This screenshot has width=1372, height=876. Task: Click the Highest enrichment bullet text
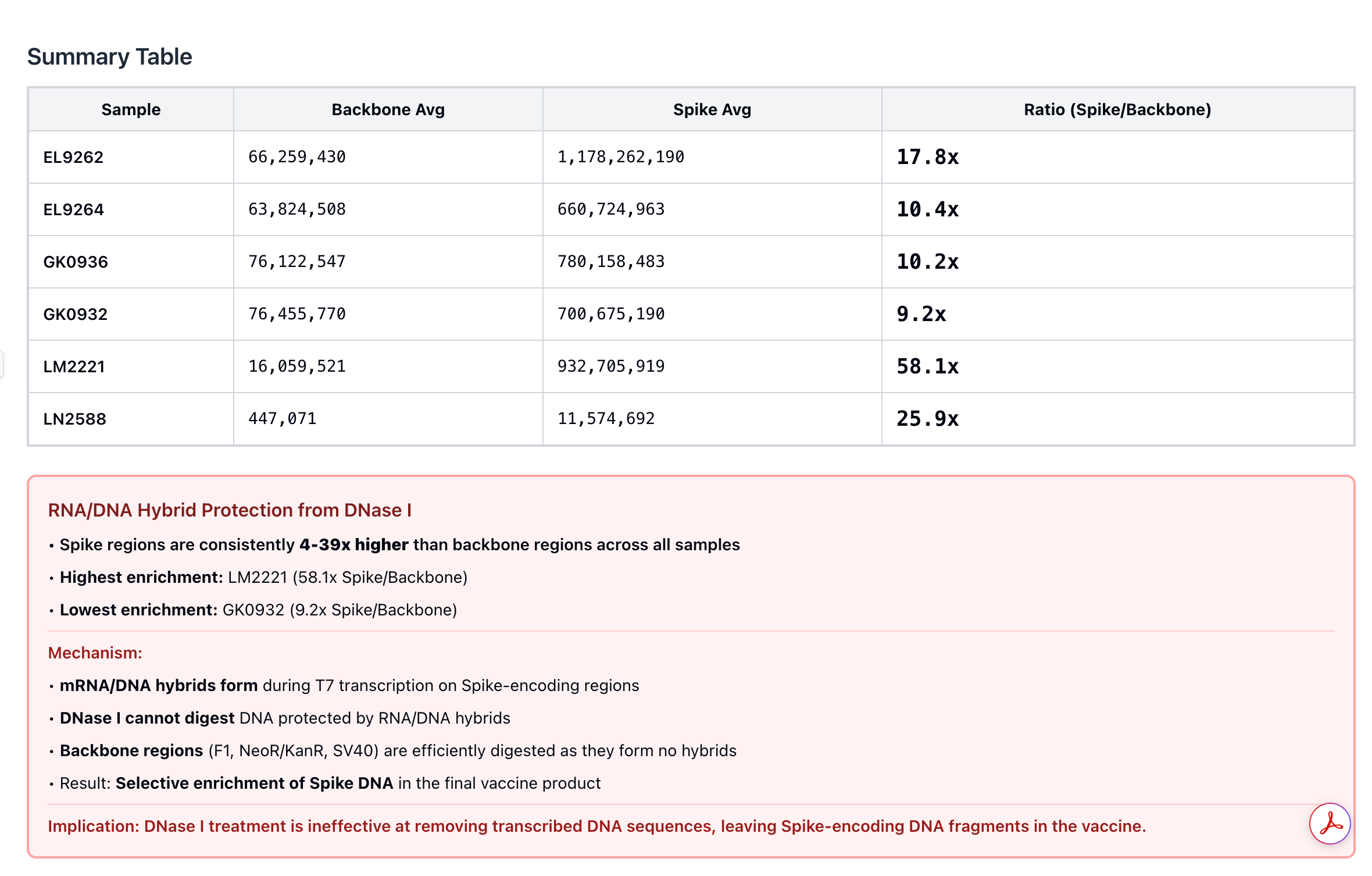tap(263, 577)
